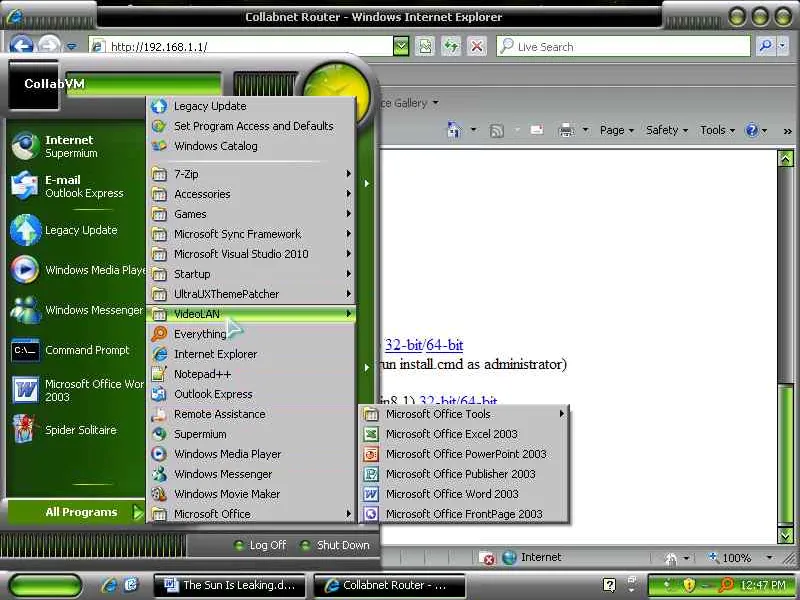
Task: Click the green Start button
Action: 45,585
